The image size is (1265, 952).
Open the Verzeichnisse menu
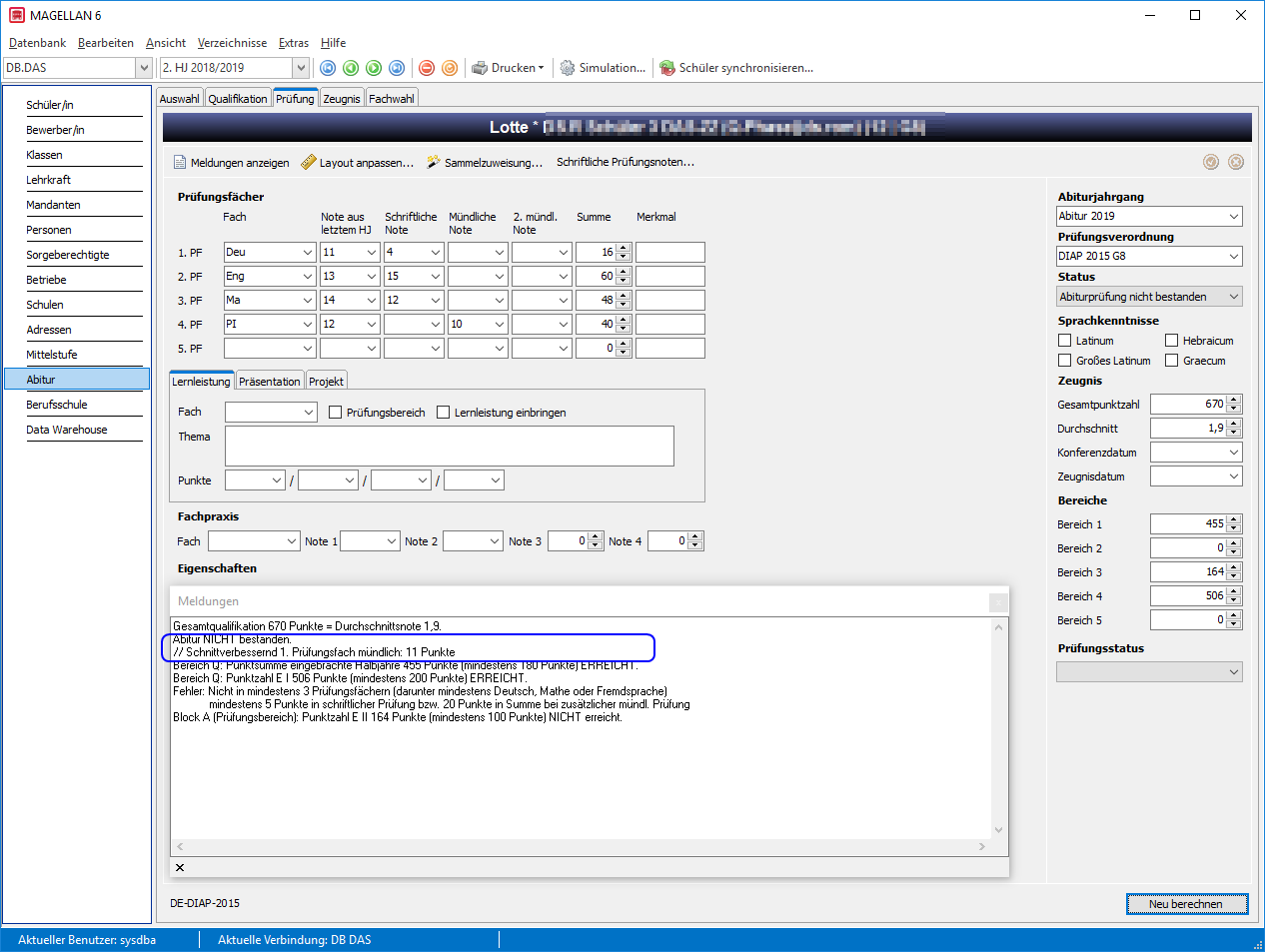(233, 43)
